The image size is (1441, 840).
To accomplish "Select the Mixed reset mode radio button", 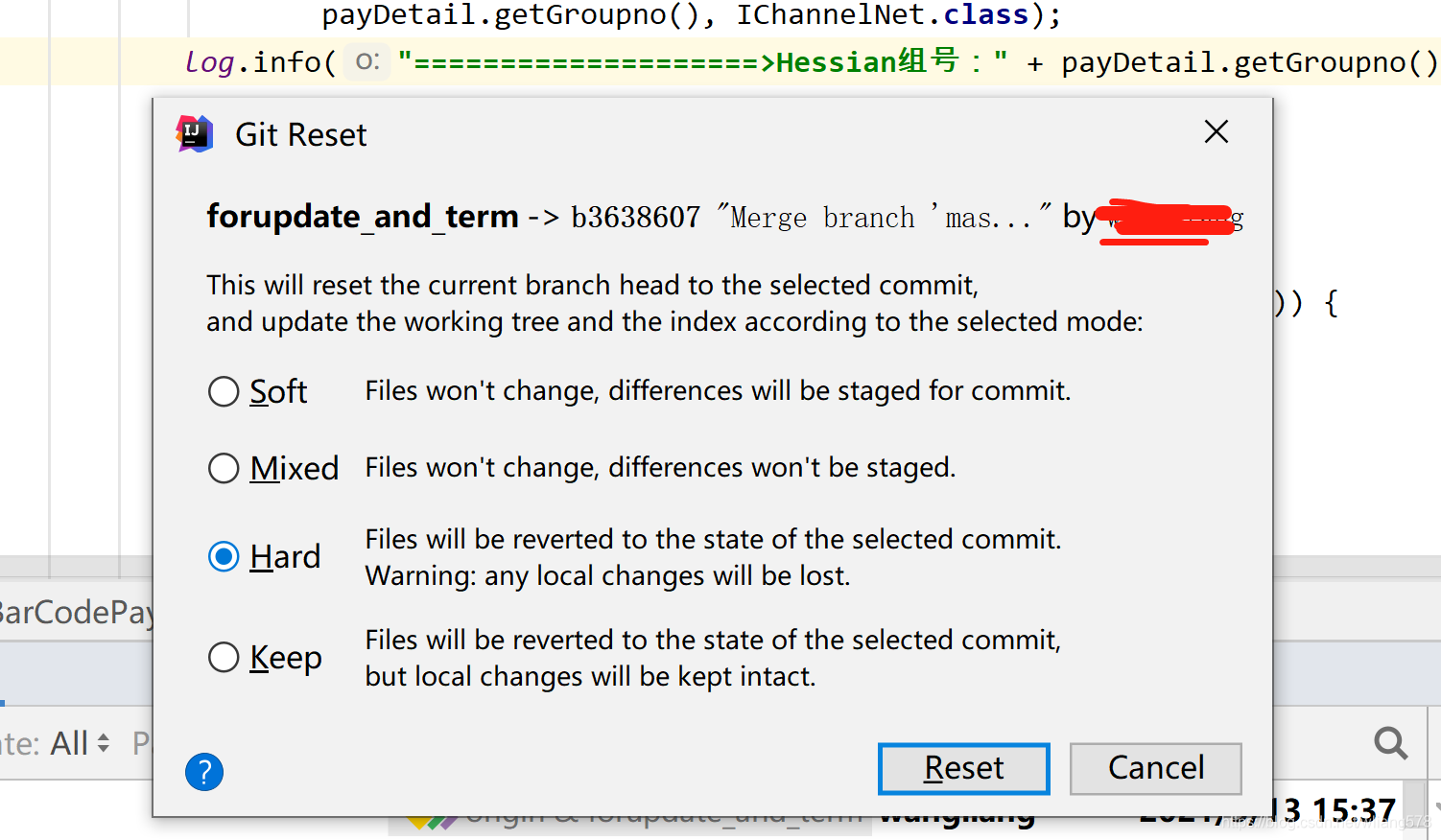I will pyautogui.click(x=224, y=468).
